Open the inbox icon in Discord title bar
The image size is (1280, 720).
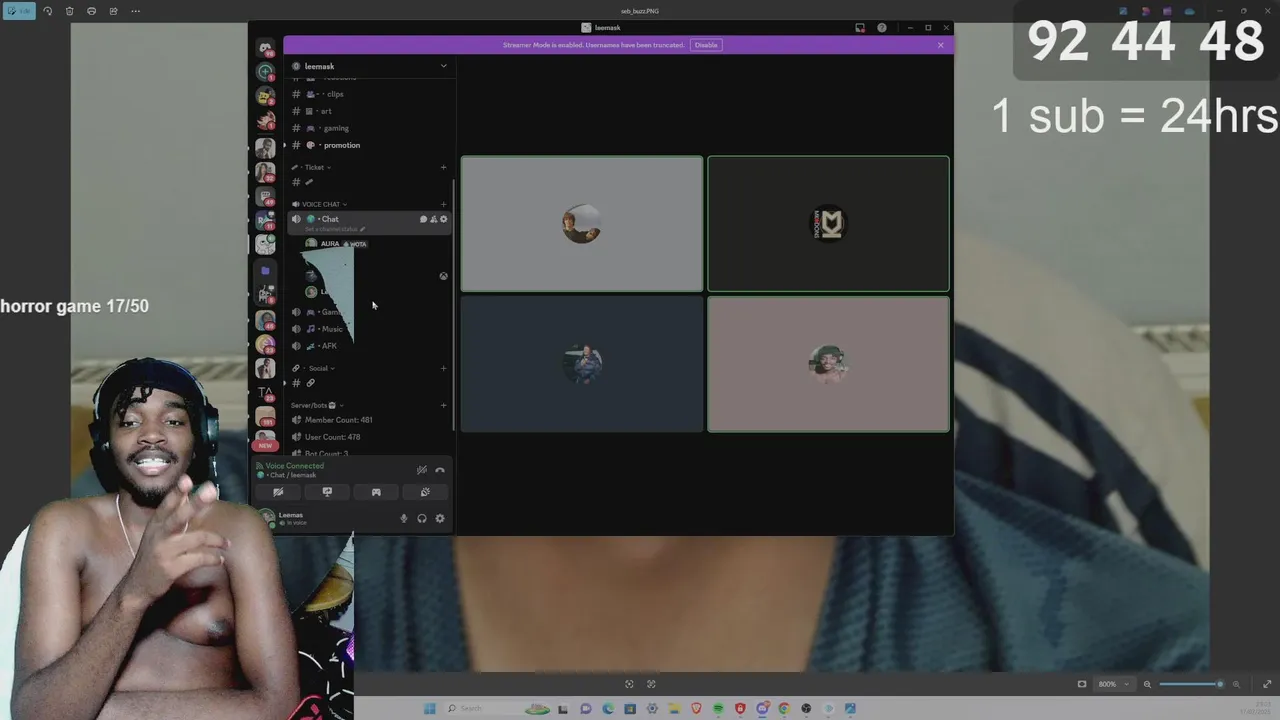coord(860,28)
